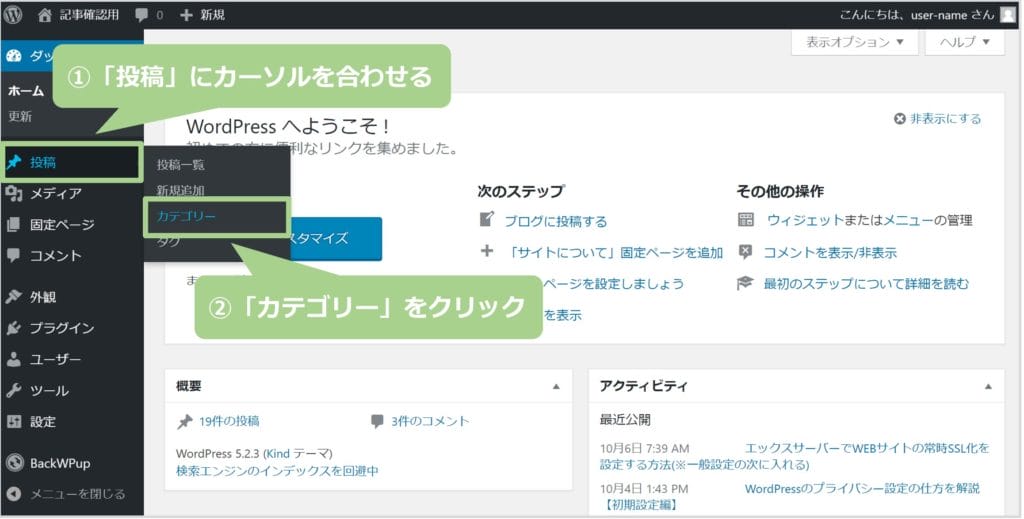Image resolution: width=1024 pixels, height=519 pixels.
Task: Select 新規追加 in the flyout submenu
Action: coord(180,191)
